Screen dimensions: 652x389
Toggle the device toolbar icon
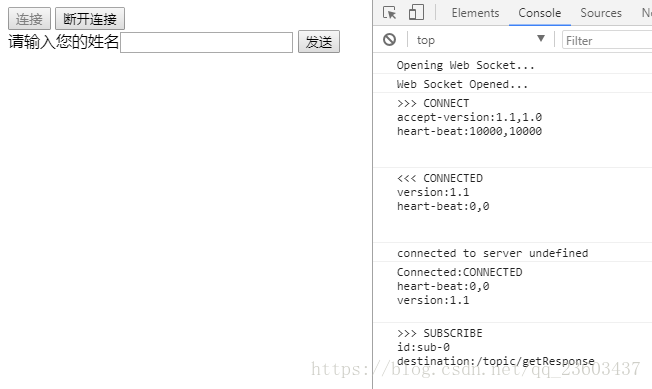coord(416,12)
